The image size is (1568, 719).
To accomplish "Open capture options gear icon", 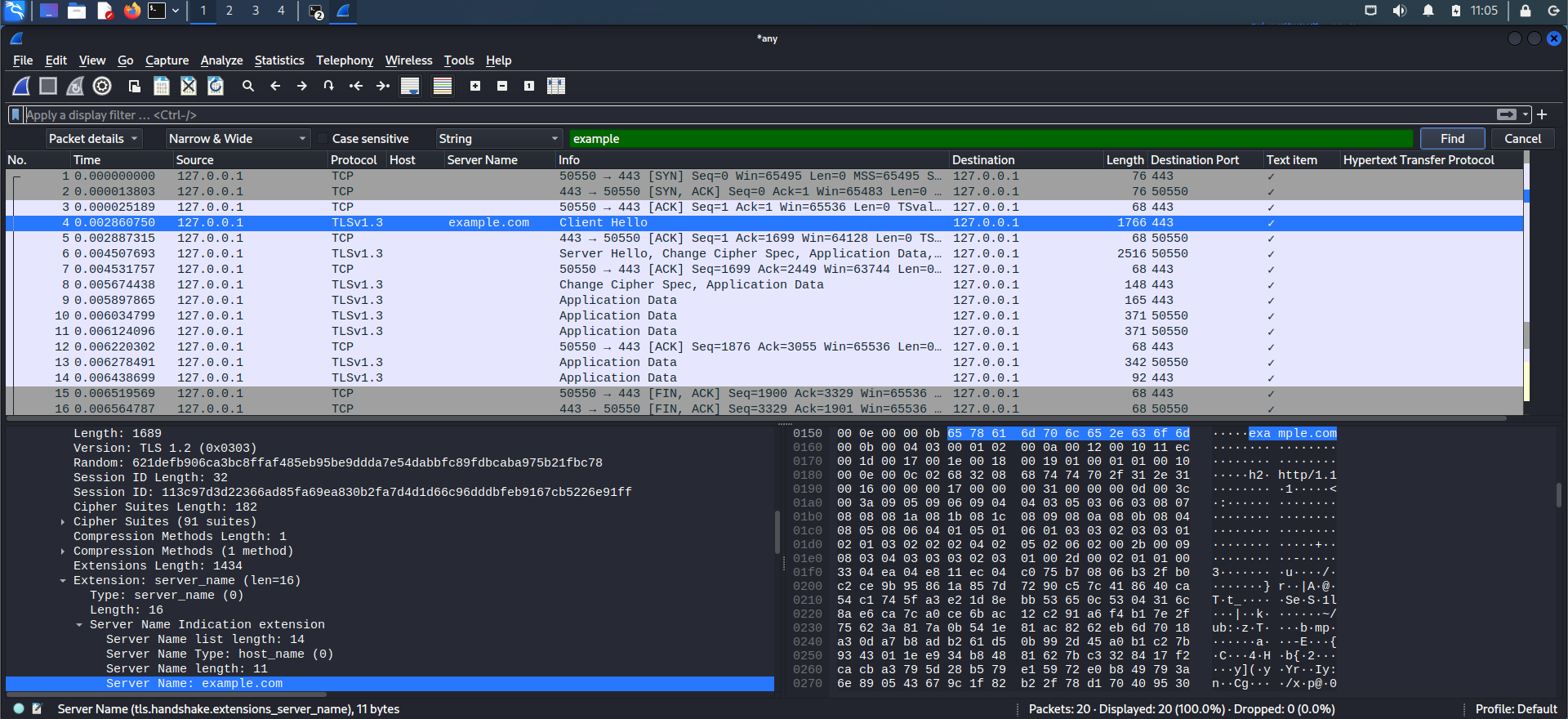I will point(102,86).
